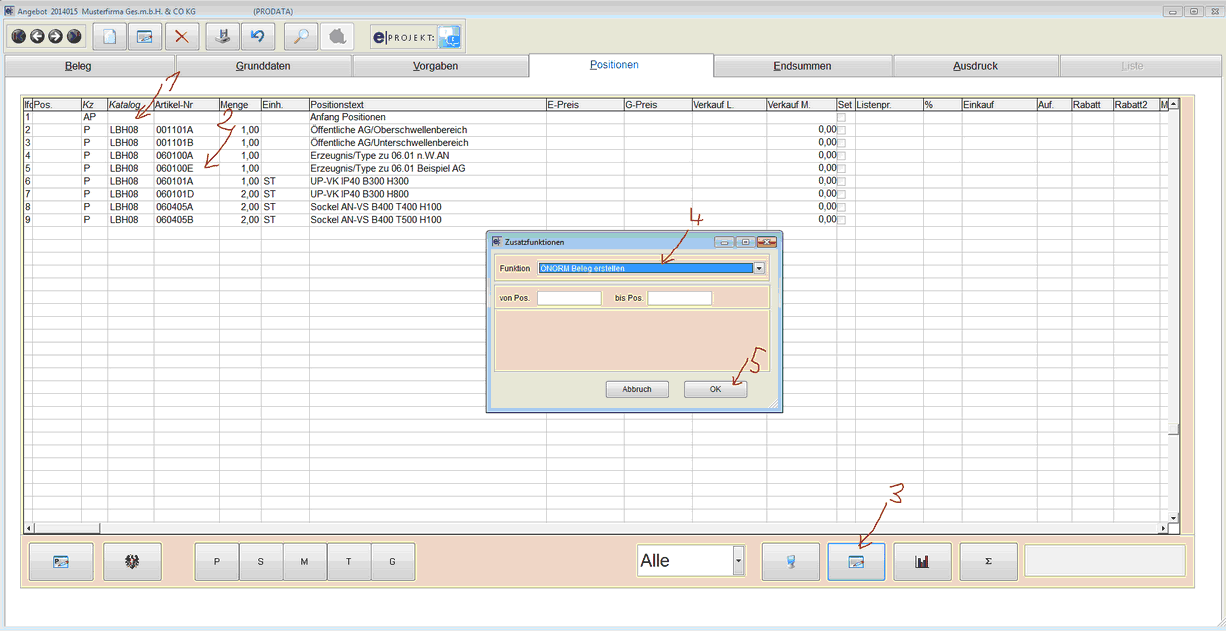Click the bar chart icon button

pos(922,562)
